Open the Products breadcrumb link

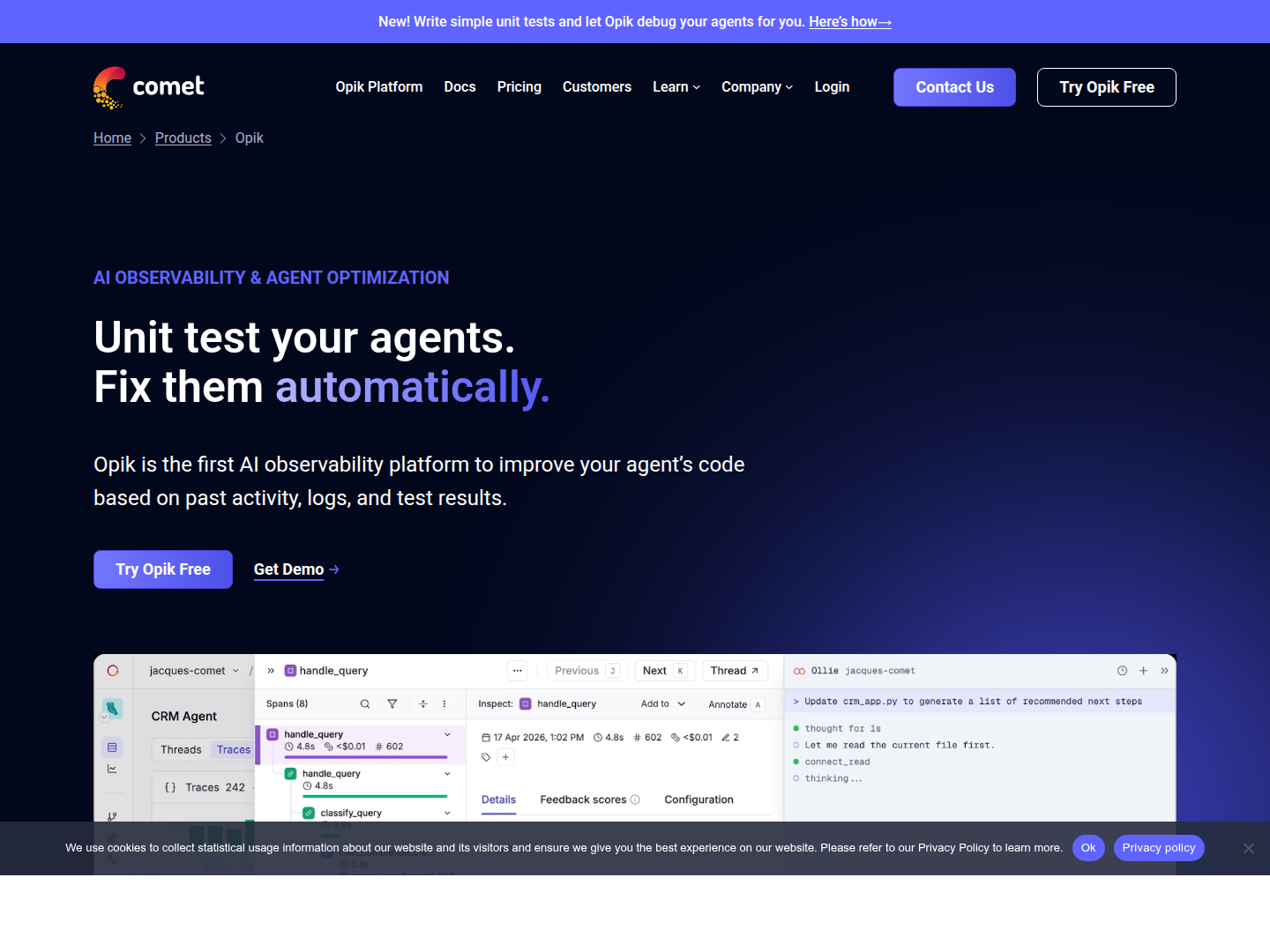coord(183,138)
